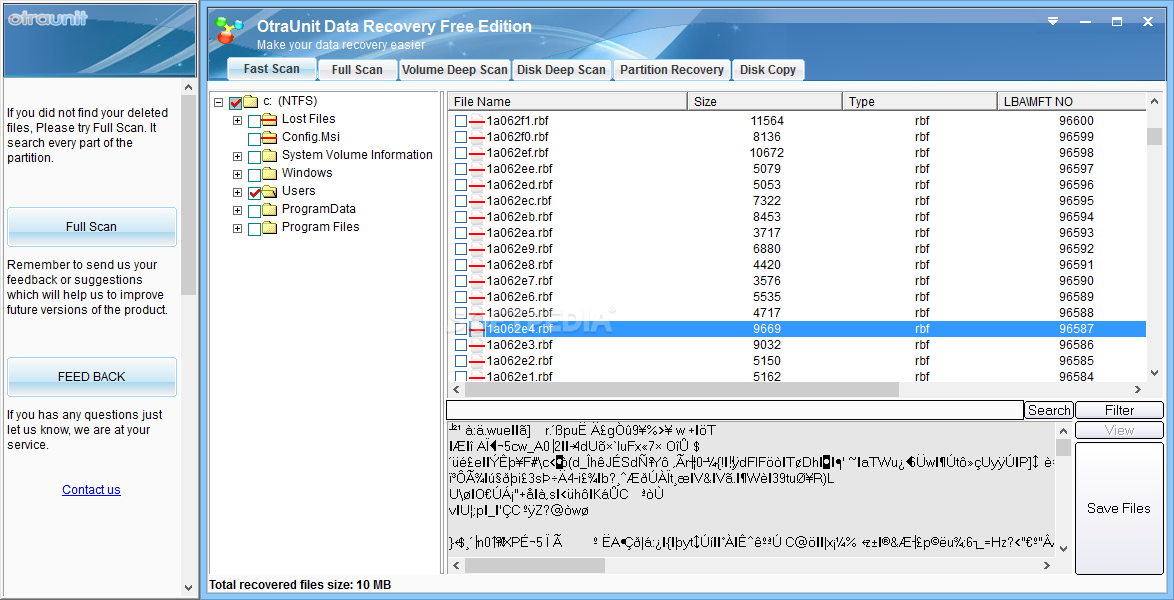Click the Windows folder icon

[x=270, y=173]
